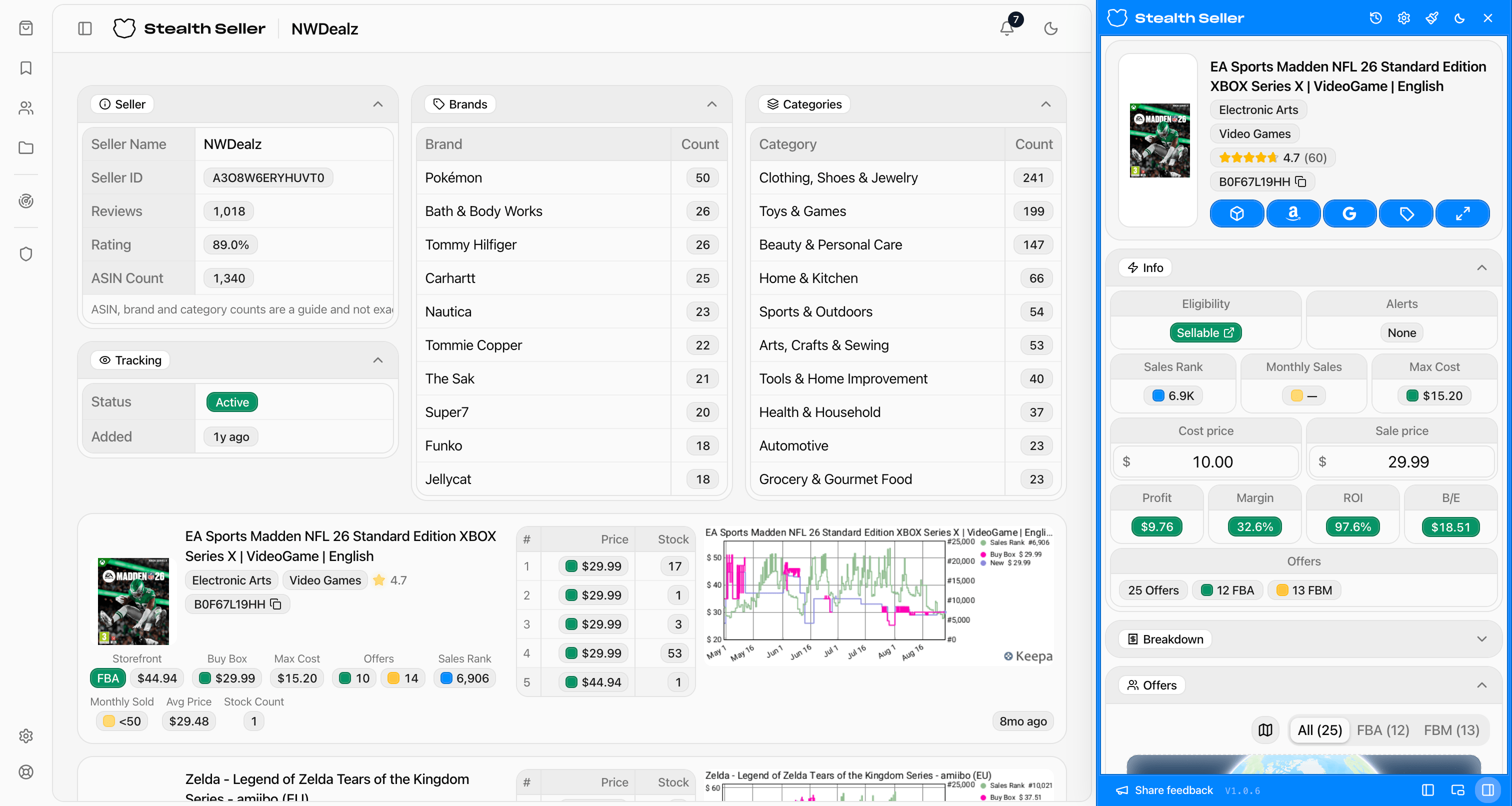This screenshot has height=806, width=1512.
Task: Click the rocket icon in extension header
Action: click(1431, 18)
